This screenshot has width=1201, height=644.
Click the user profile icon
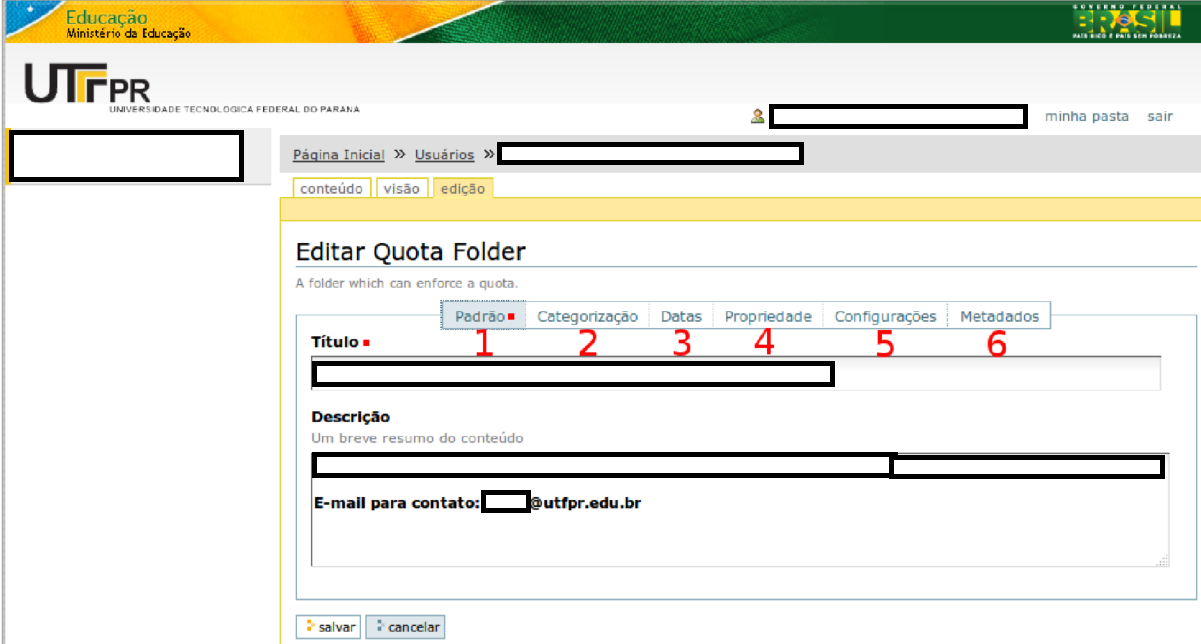757,117
